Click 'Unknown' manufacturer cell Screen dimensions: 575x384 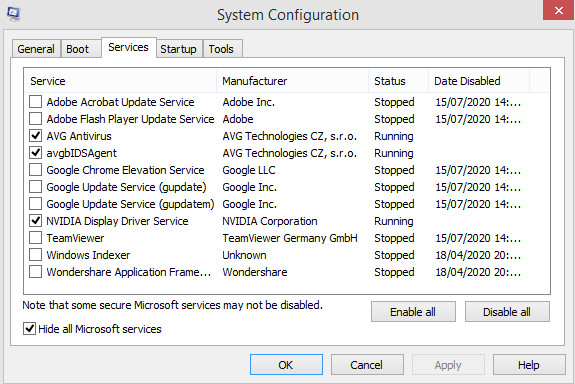244,255
